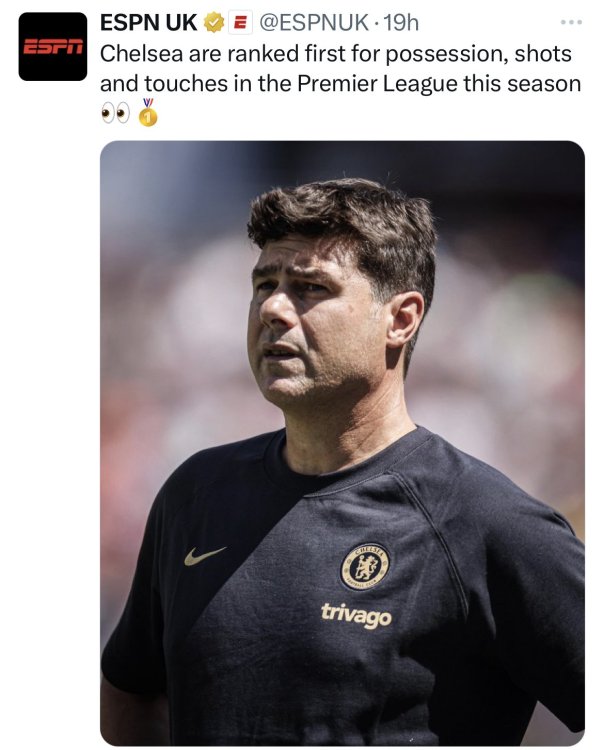Click the gold verified checkmark badge
This screenshot has height=750, width=604.
point(214,22)
